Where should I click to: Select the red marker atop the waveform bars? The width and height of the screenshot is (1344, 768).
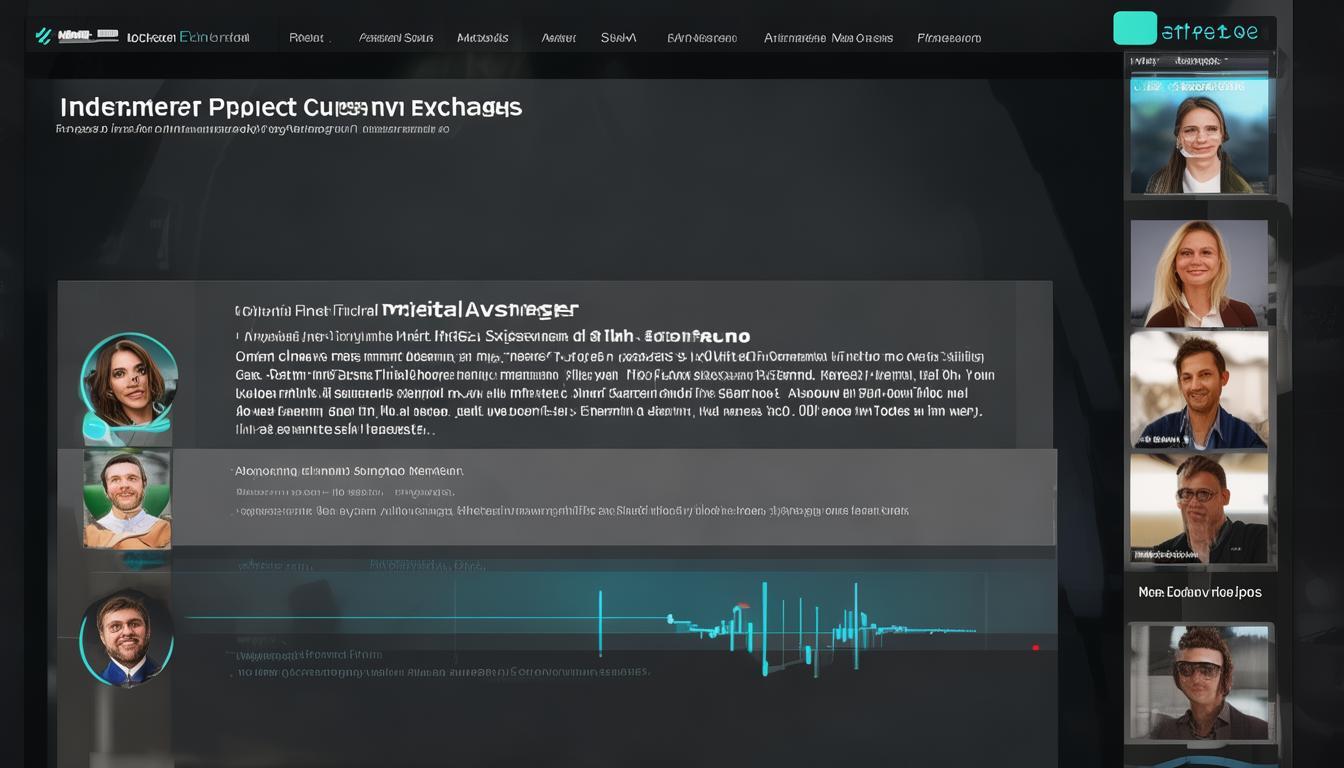coord(741,607)
